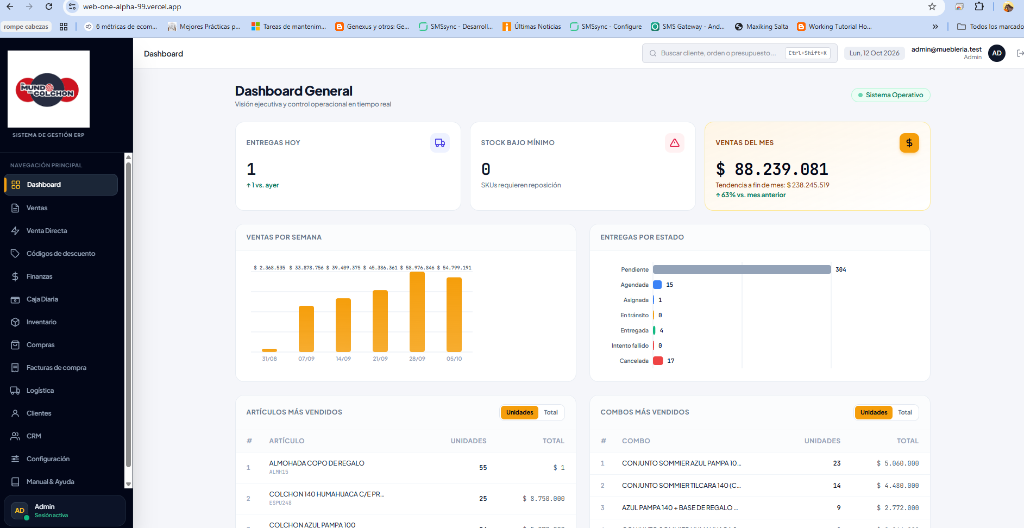Click the 07/09 weekly sales bar

pos(306,329)
